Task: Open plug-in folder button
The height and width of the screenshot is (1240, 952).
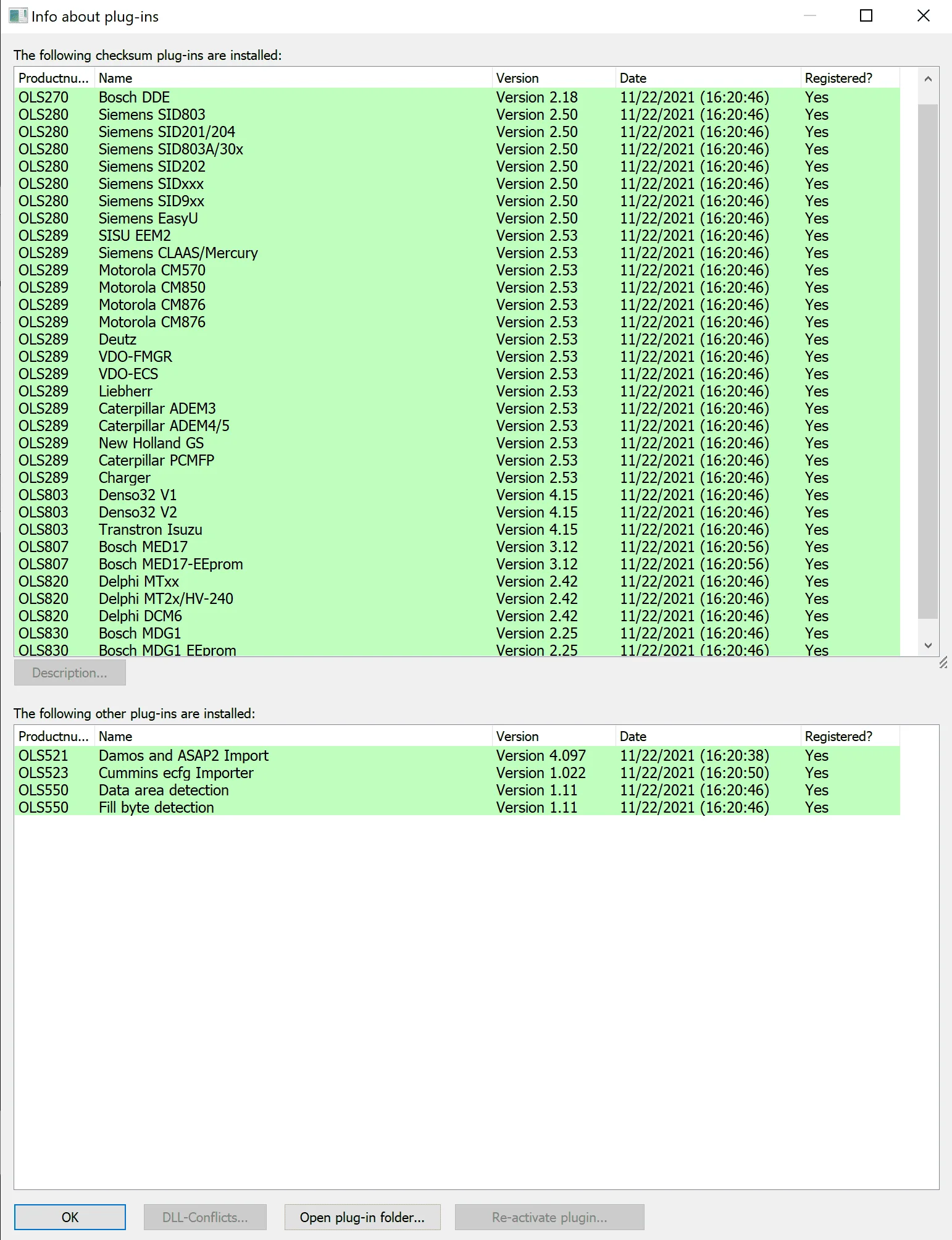Action: point(362,1217)
